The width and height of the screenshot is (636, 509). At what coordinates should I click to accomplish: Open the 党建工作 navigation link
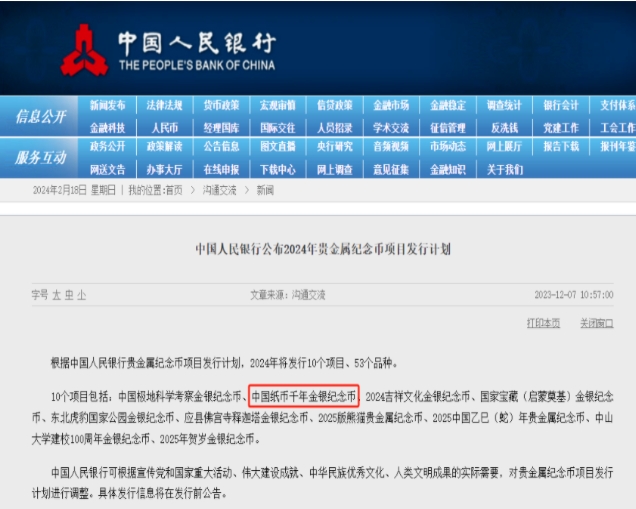point(561,128)
